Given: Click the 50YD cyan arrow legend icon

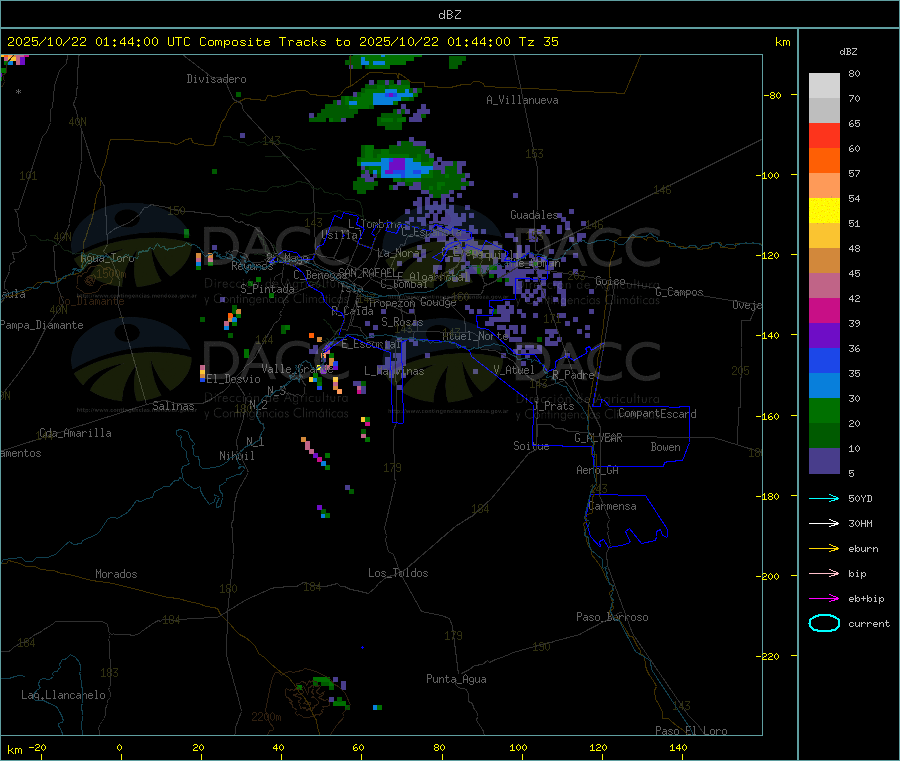Looking at the screenshot, I should (824, 498).
